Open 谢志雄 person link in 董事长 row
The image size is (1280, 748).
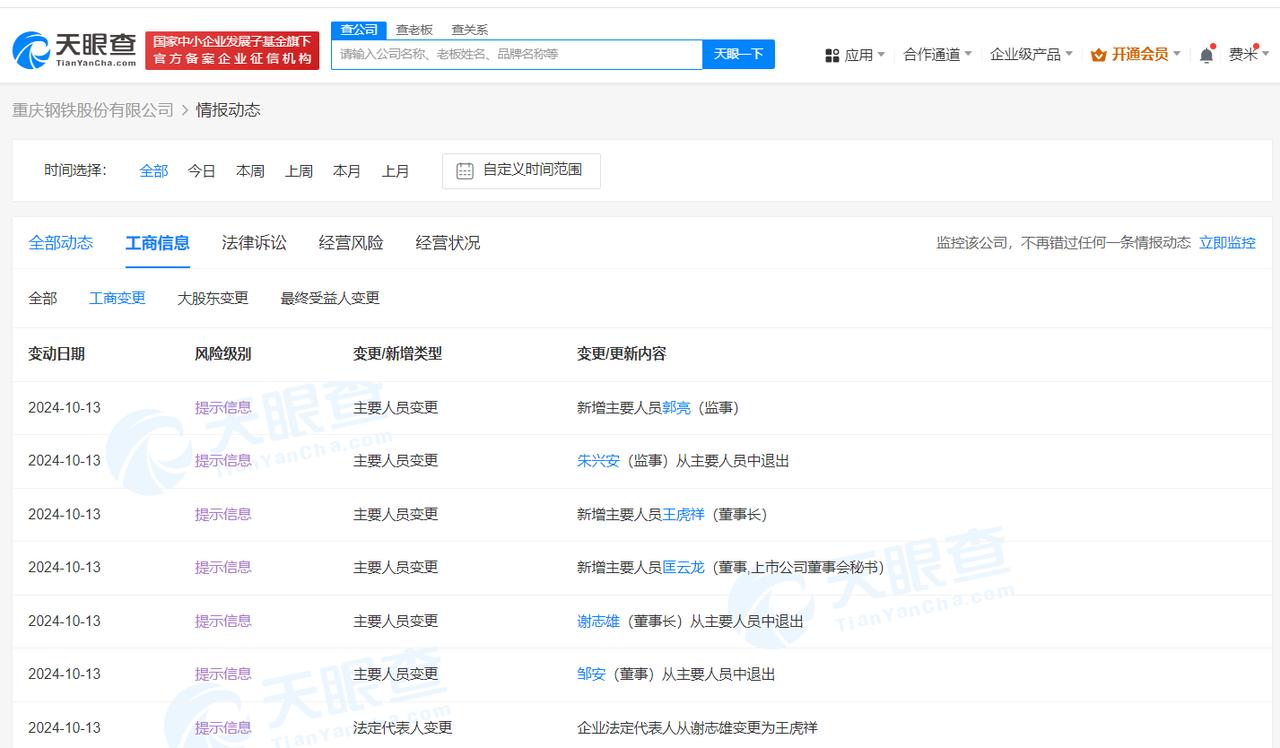[598, 622]
